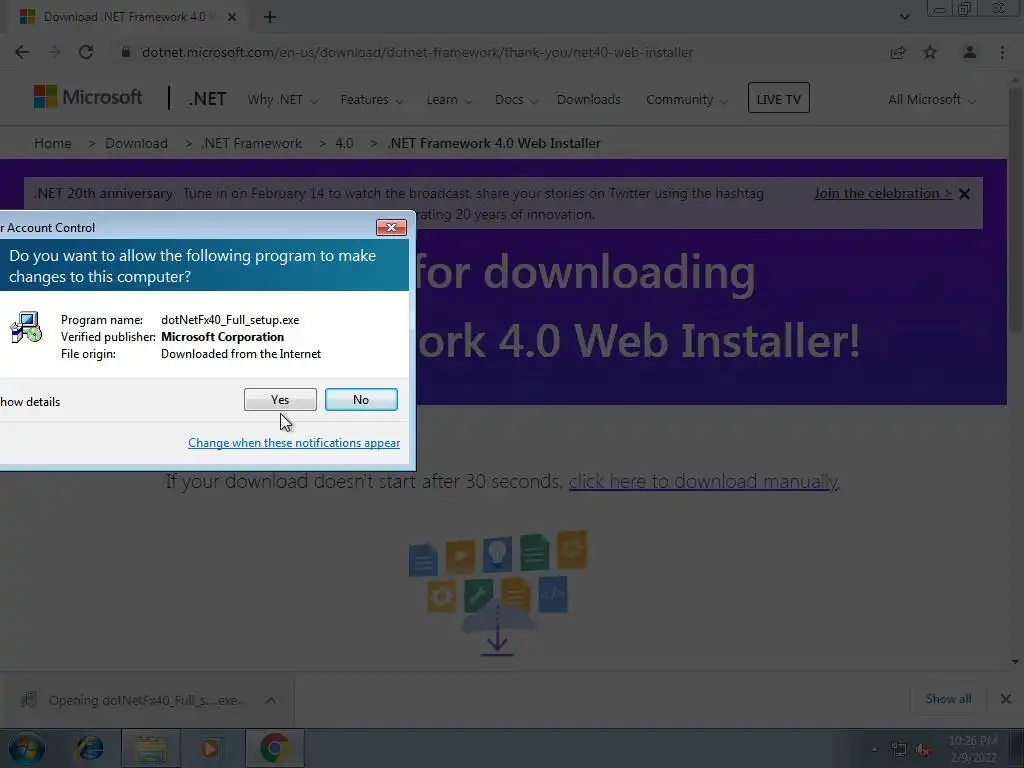This screenshot has width=1024, height=768.
Task: Click 'Join the celebration' link
Action: 882,193
